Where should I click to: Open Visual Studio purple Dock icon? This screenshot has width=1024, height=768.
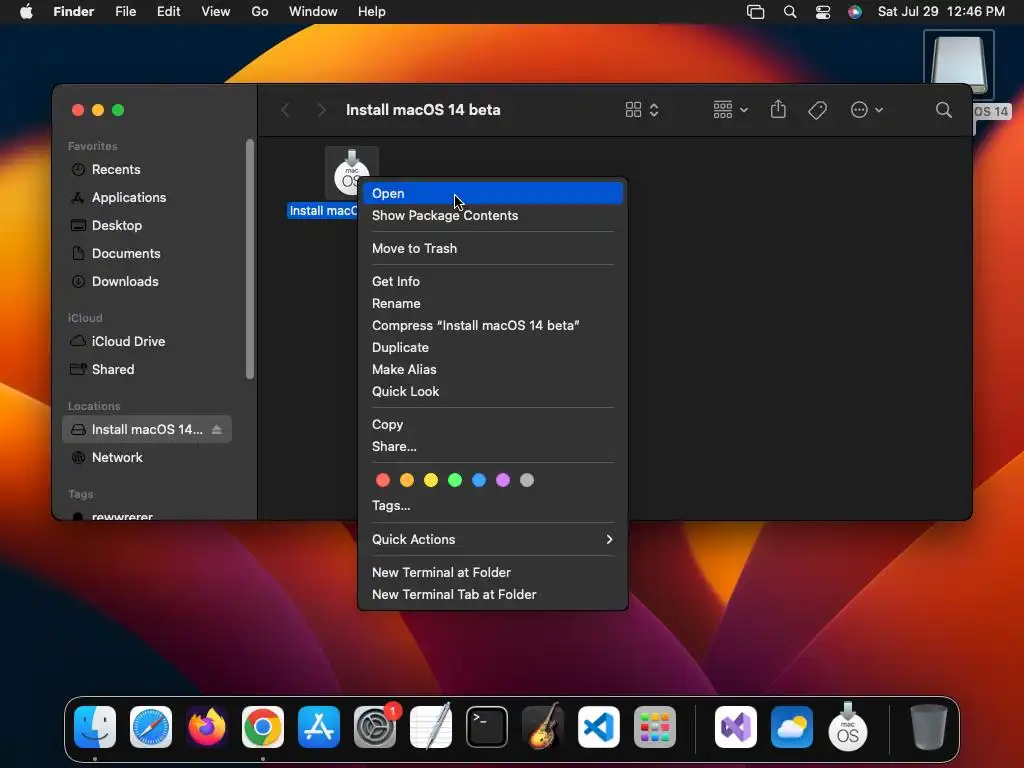click(736, 727)
